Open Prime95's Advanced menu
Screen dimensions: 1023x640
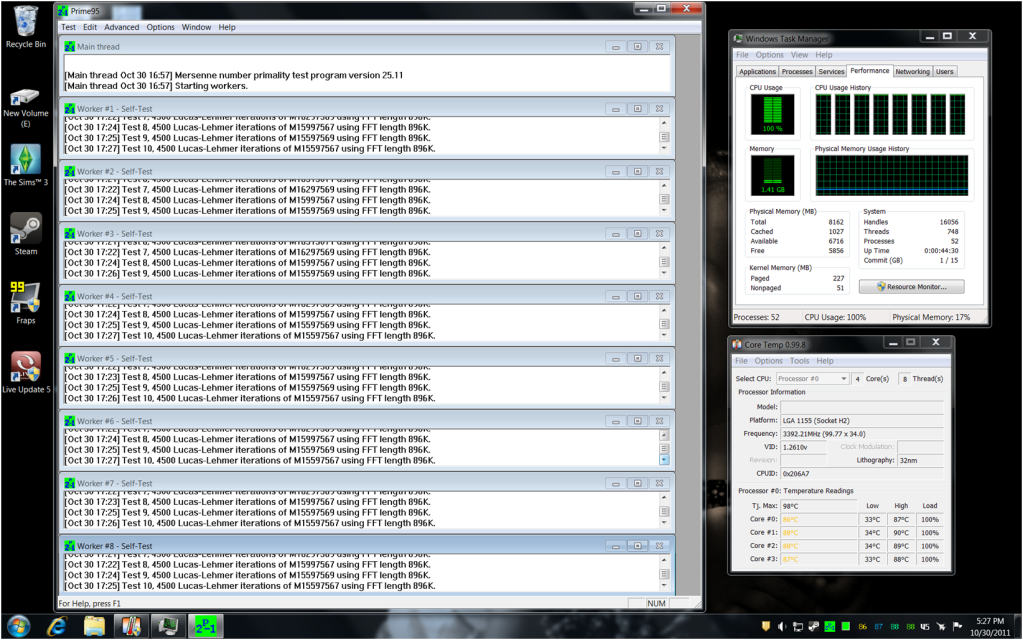[121, 27]
